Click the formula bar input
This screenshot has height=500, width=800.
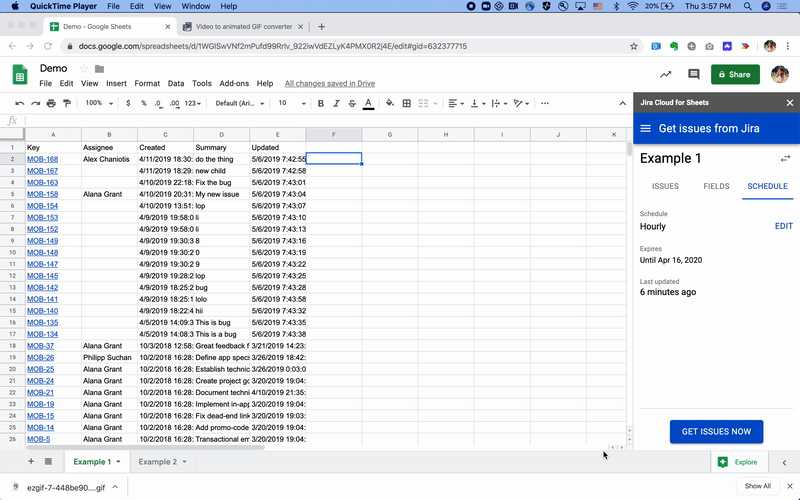pos(327,121)
